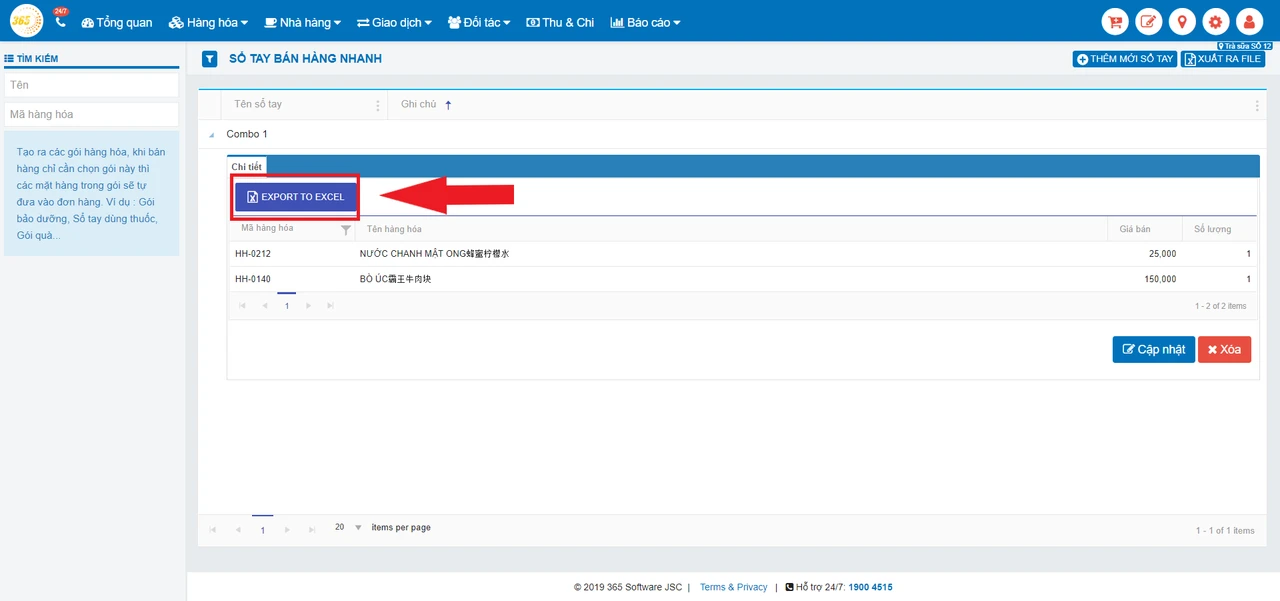Click the Mã hàng hóa column filter icon
This screenshot has width=1280, height=601.
coord(346,230)
